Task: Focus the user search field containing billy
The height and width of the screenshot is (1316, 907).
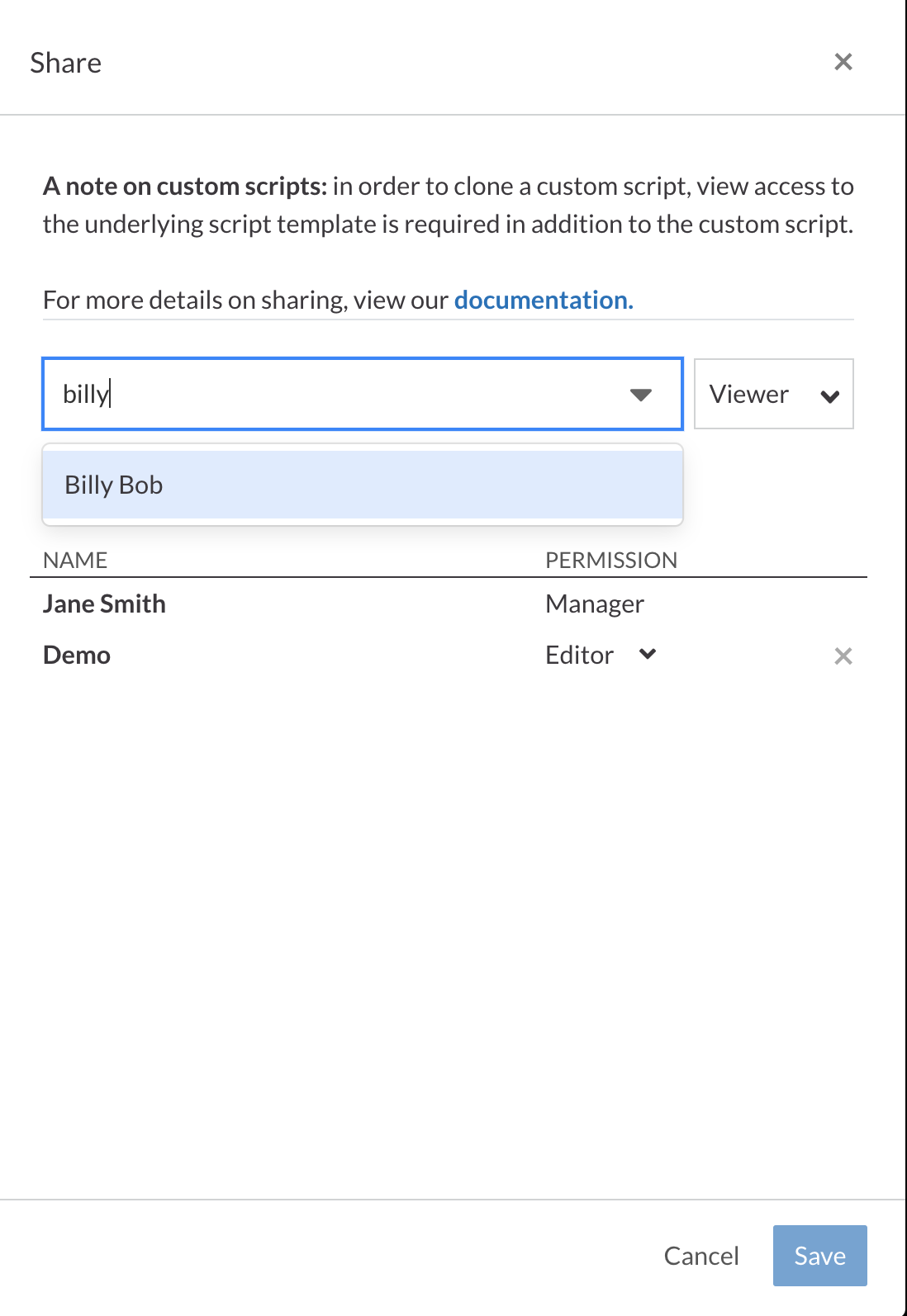Action: [x=330, y=395]
